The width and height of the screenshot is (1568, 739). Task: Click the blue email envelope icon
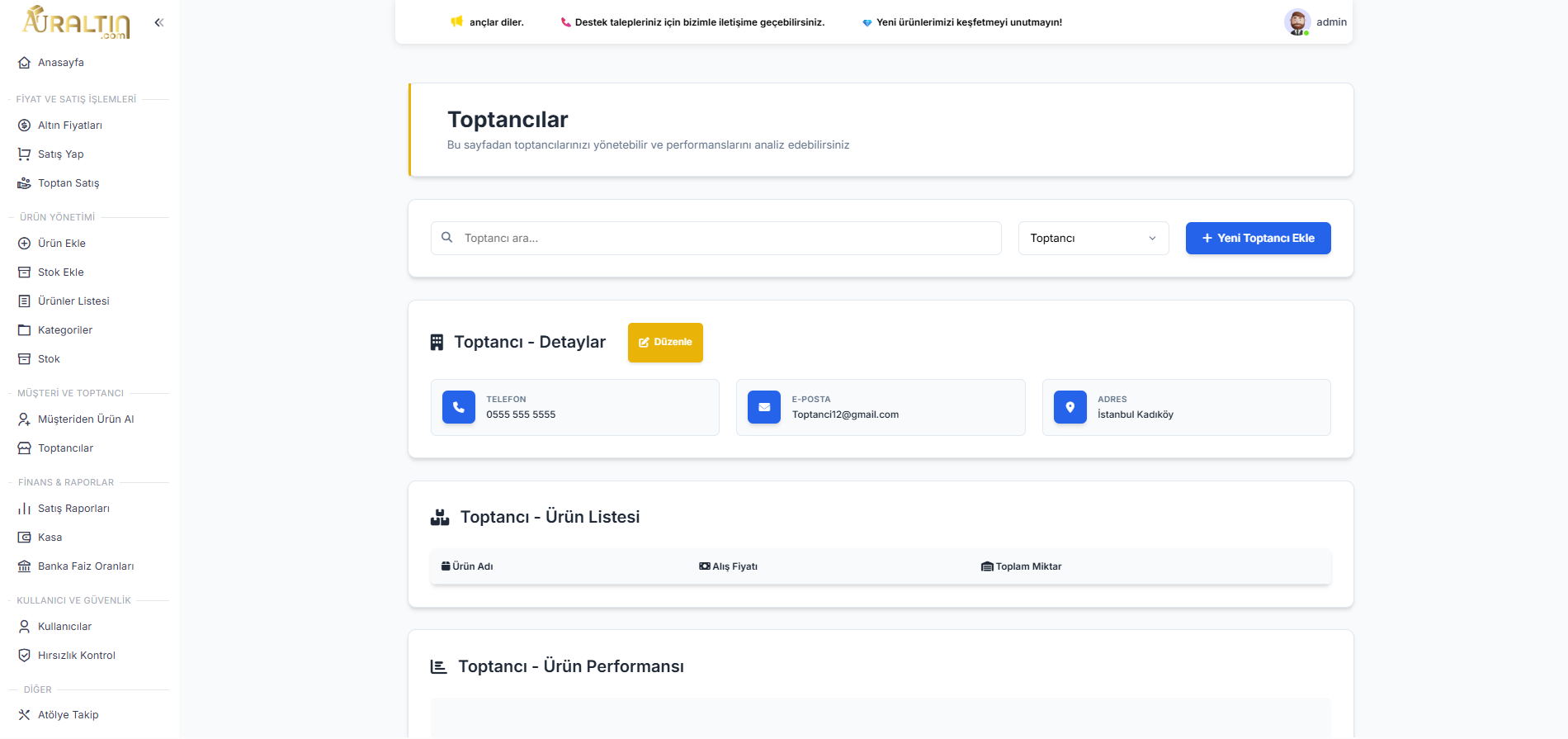point(764,407)
